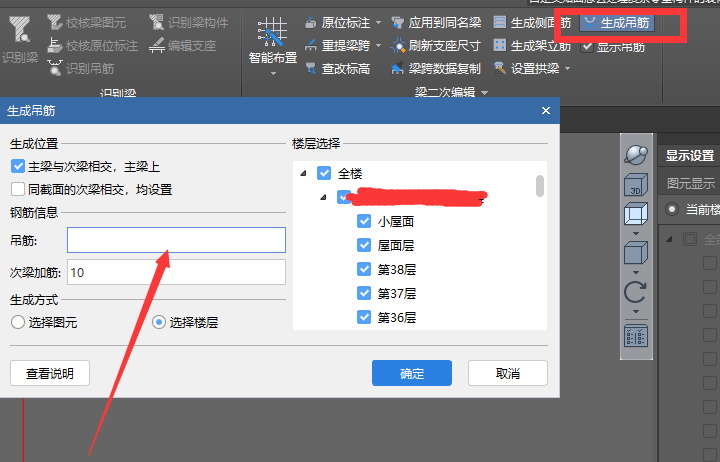
Task: Open dropdown below rotate icon
Action: point(636,312)
